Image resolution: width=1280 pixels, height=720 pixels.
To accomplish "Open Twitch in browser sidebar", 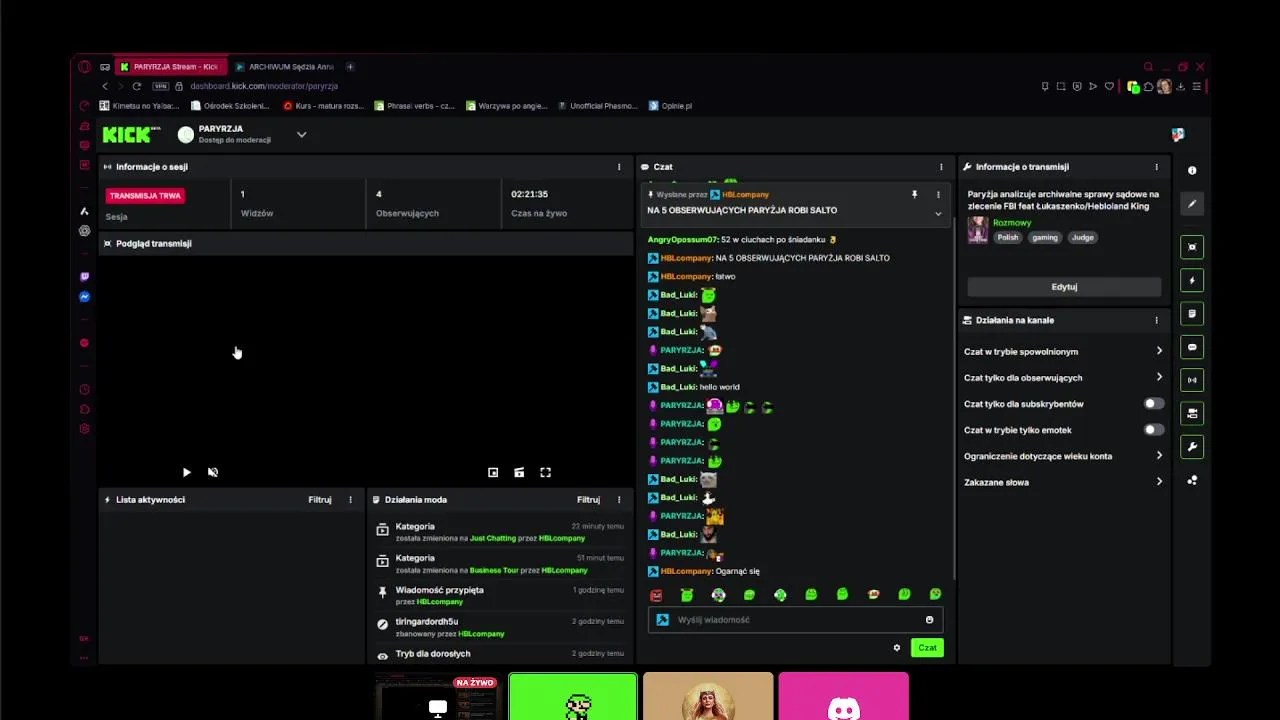I will pos(84,277).
